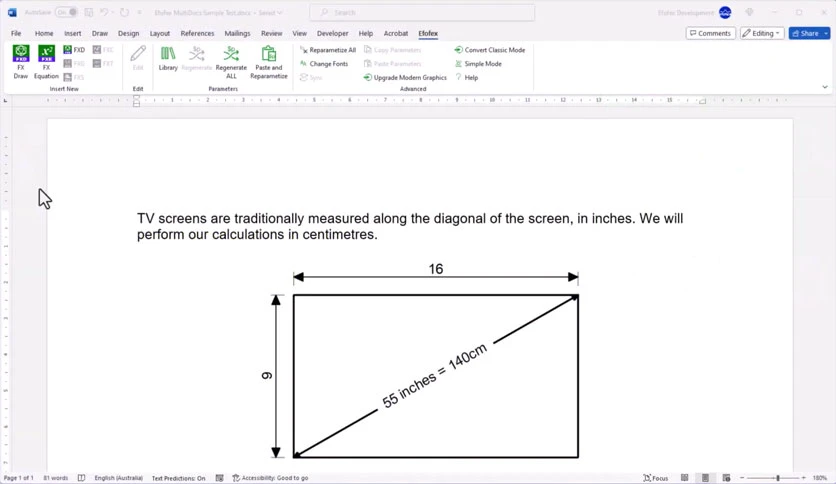Click the 81 words count in status bar

click(x=55, y=478)
